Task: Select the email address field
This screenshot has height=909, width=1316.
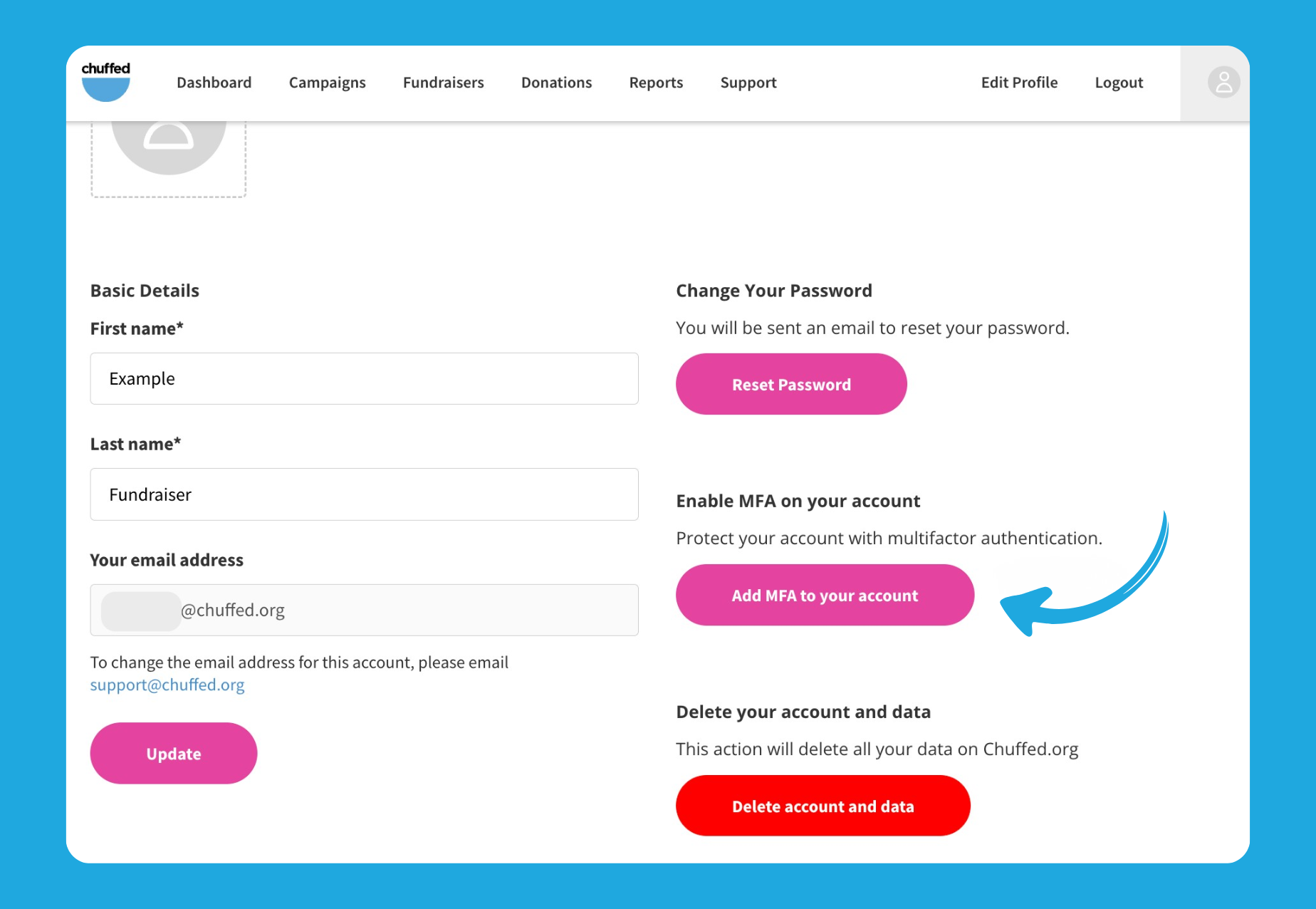Action: [364, 611]
